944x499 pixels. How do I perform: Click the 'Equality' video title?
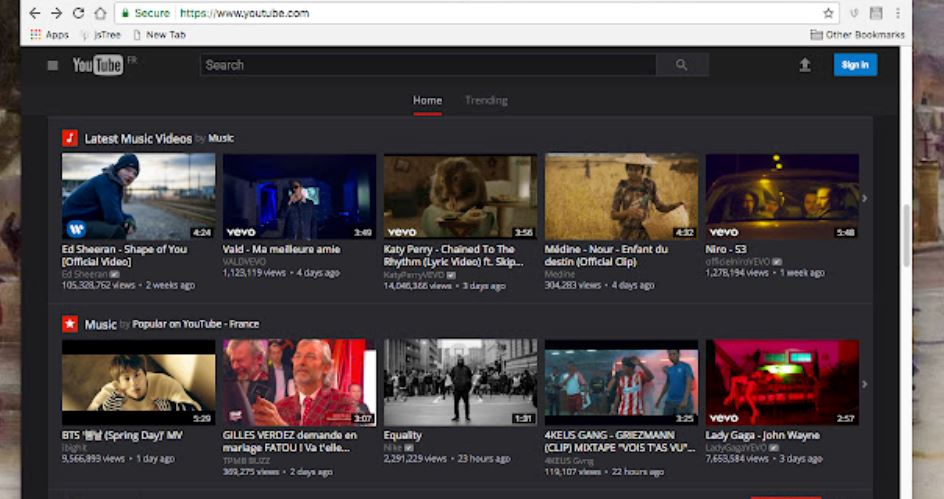(x=403, y=435)
